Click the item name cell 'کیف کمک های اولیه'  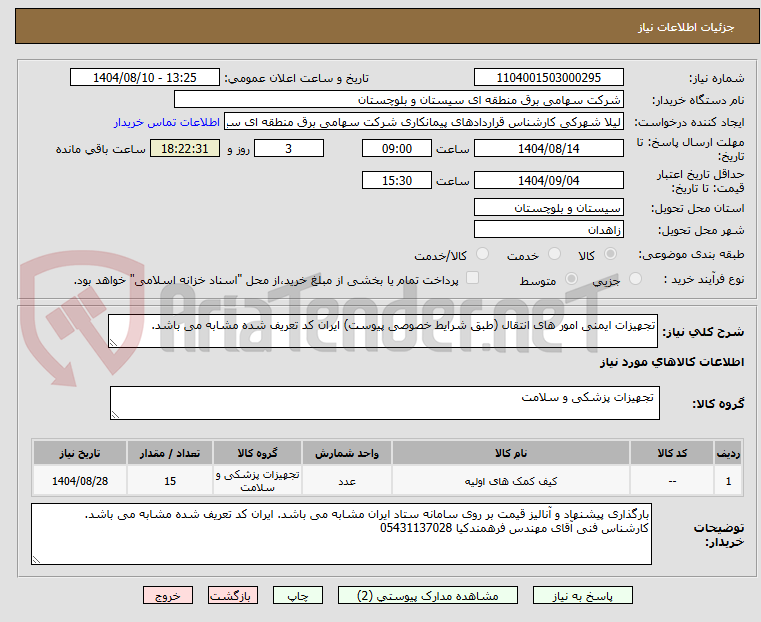(x=511, y=481)
